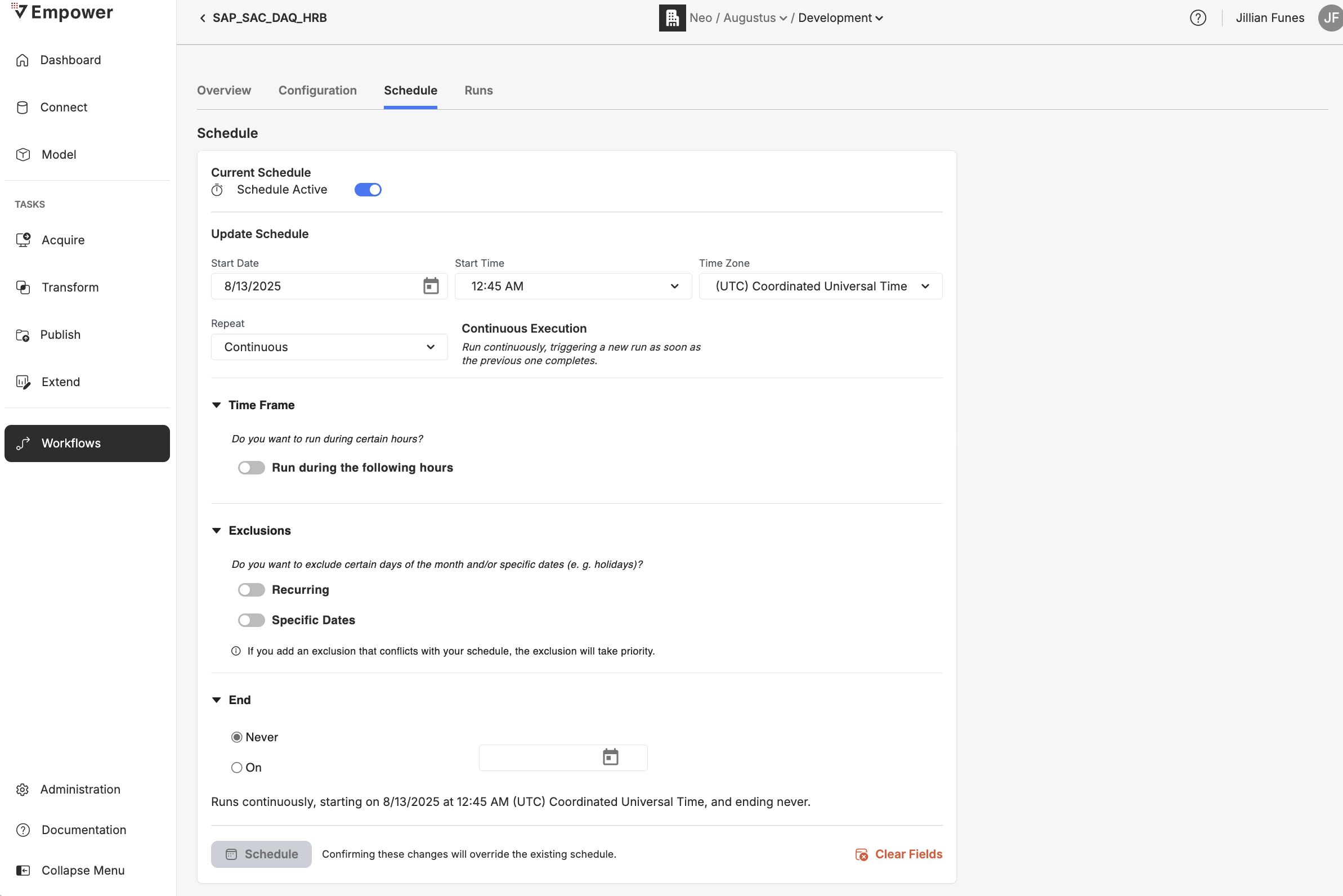
Task: Click the Acquire icon in sidebar
Action: 23,240
